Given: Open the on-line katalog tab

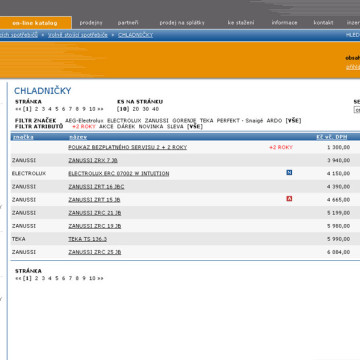Looking at the screenshot, I should coord(35,23).
